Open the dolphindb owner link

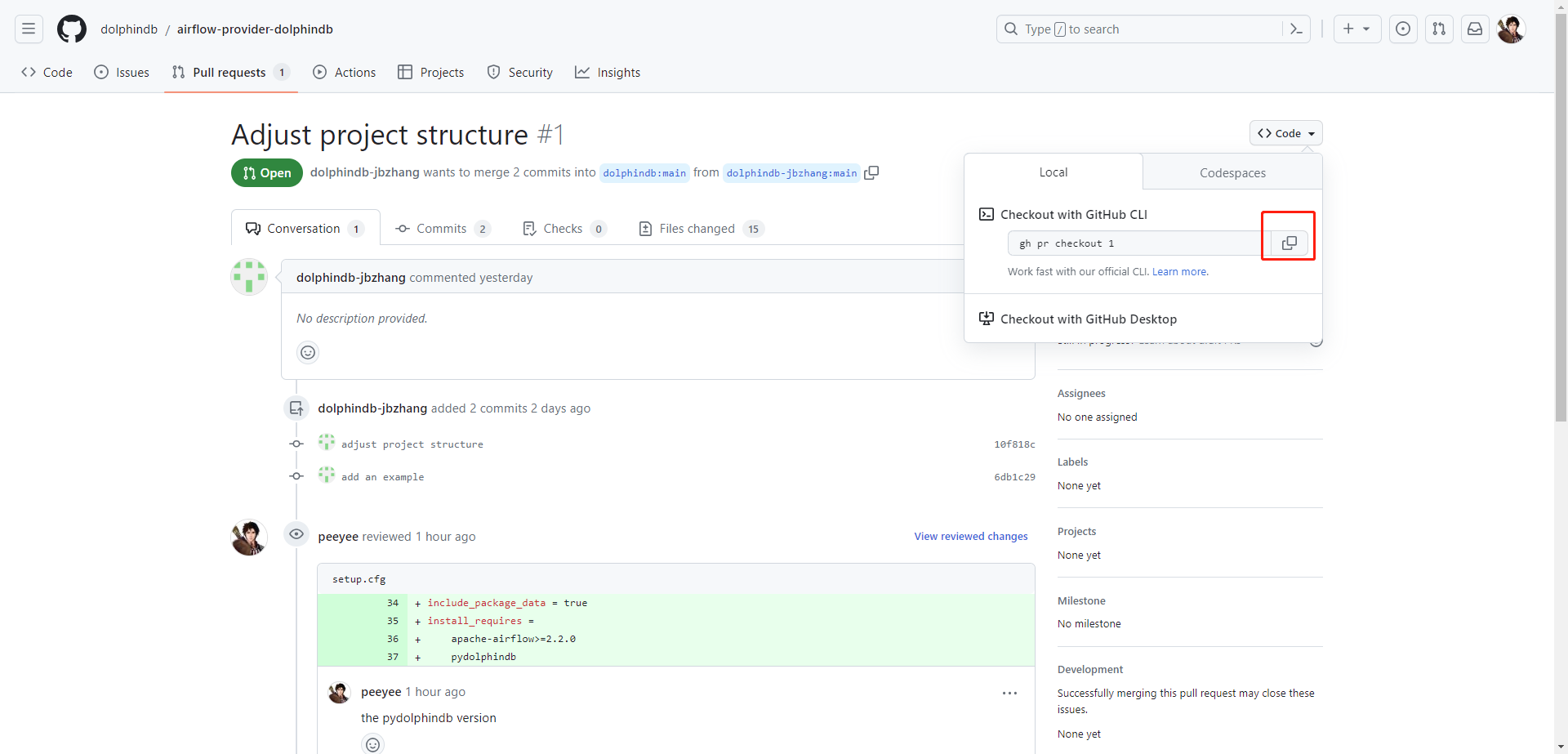[129, 29]
